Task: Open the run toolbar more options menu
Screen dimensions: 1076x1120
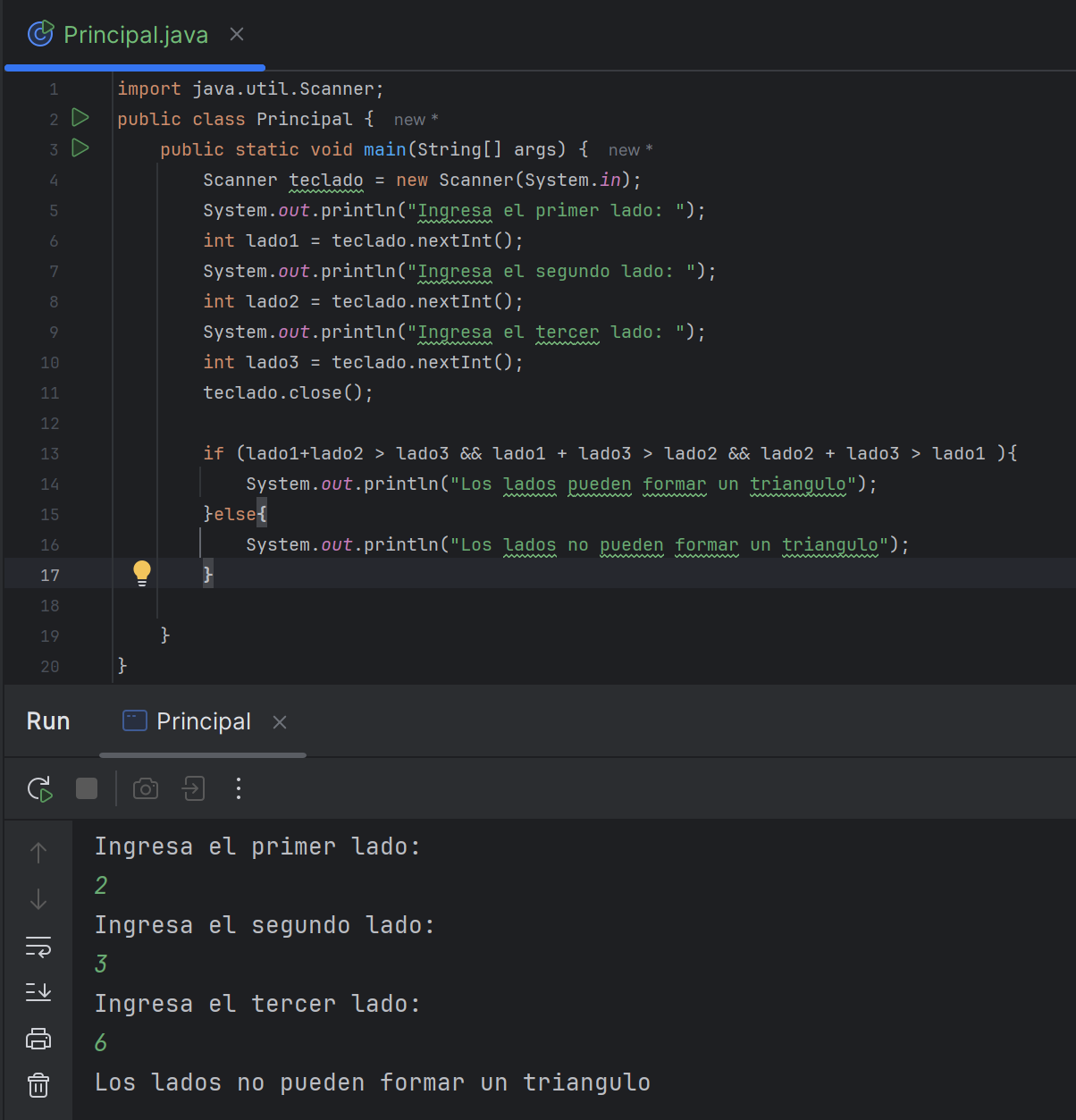Action: coord(238,788)
